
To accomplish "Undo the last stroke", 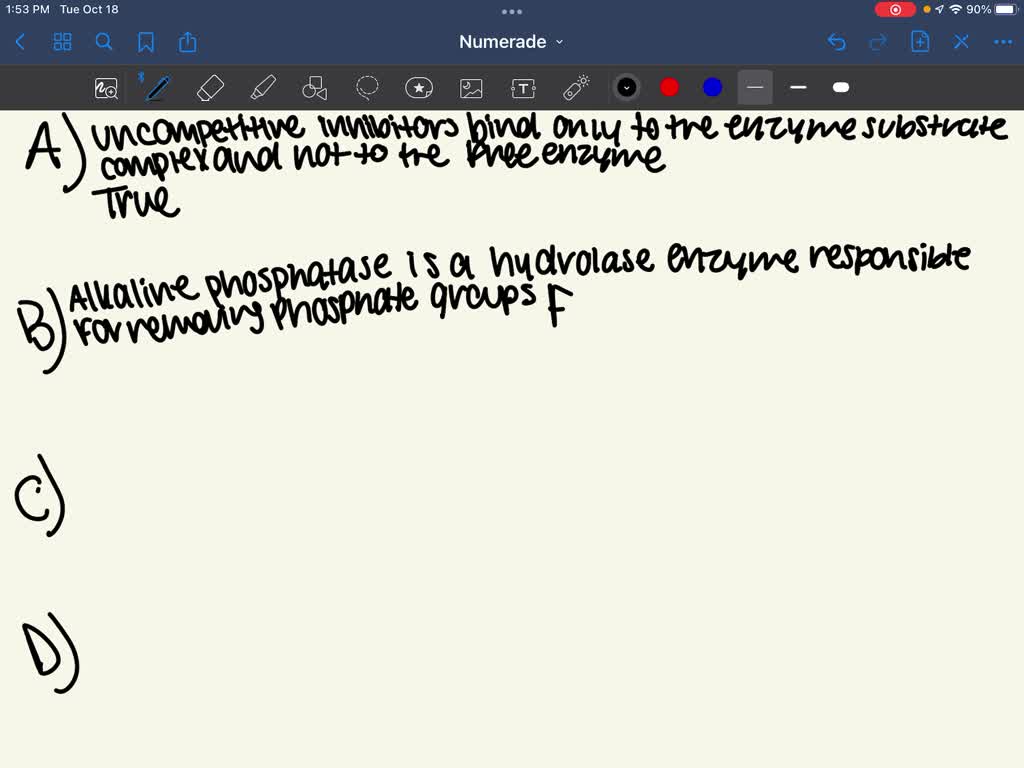I will (837, 42).
